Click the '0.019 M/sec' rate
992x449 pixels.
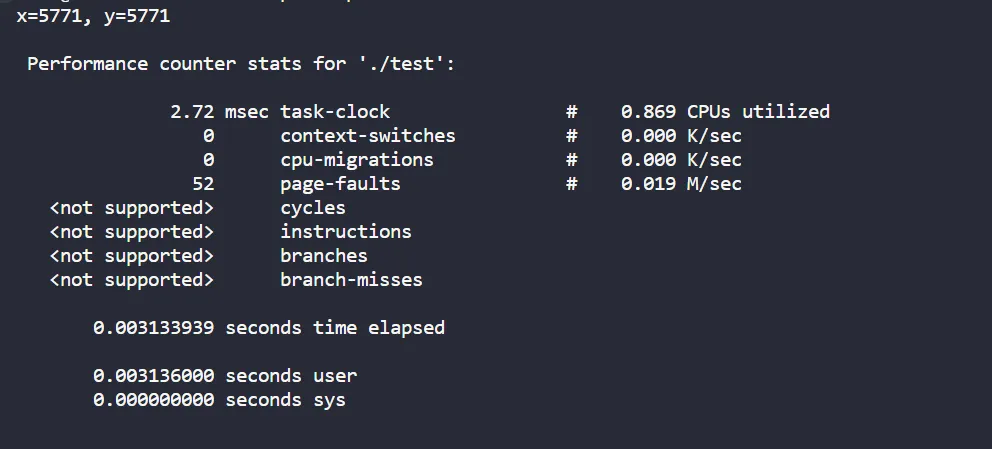681,184
